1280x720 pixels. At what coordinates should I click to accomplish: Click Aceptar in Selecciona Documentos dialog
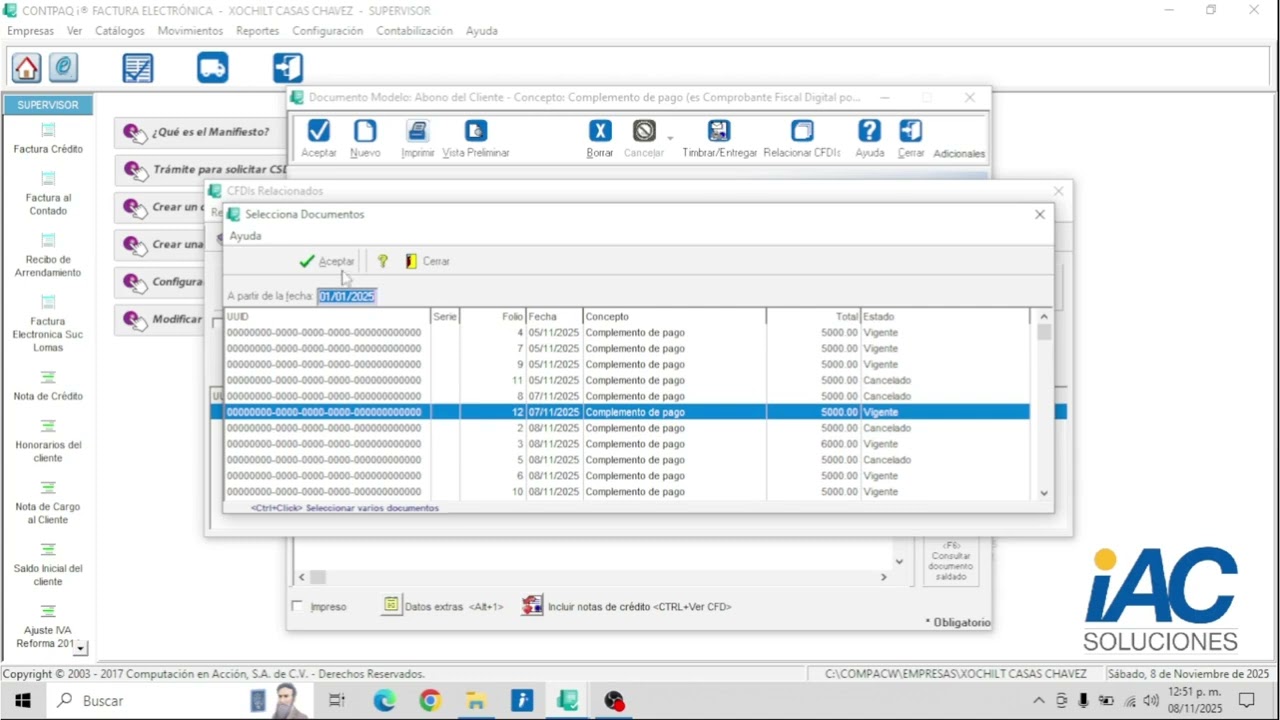pyautogui.click(x=327, y=261)
